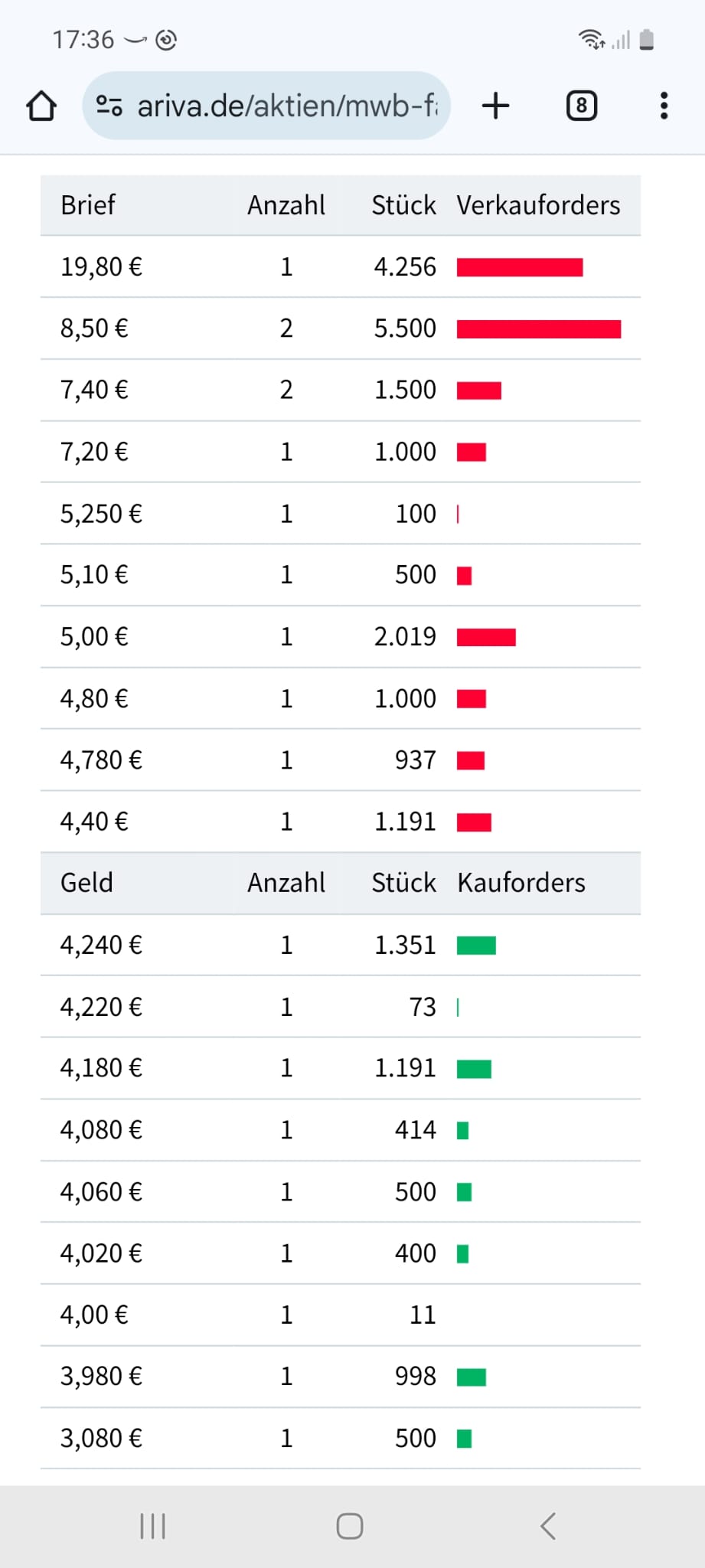Tap the Kauforders column header

point(521,883)
